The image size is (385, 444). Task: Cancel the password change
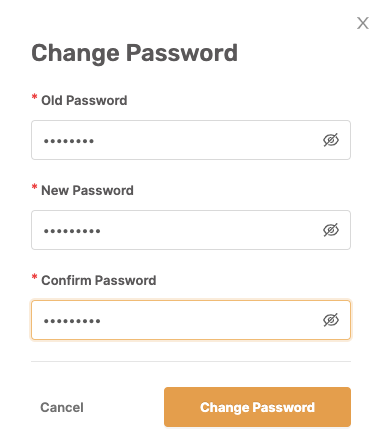[x=62, y=407]
